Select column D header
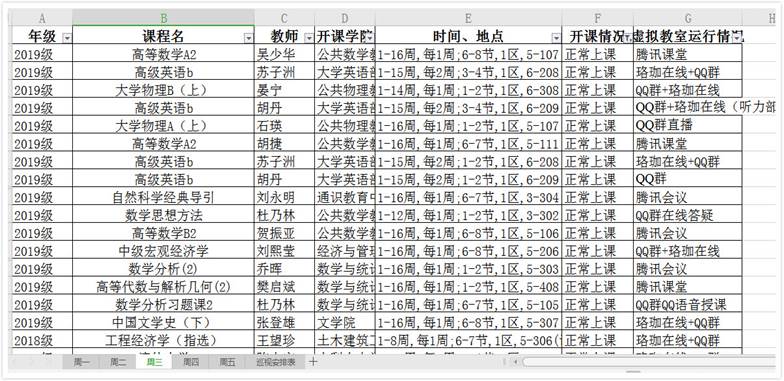Screen dimensions: 784x381 coord(345,18)
